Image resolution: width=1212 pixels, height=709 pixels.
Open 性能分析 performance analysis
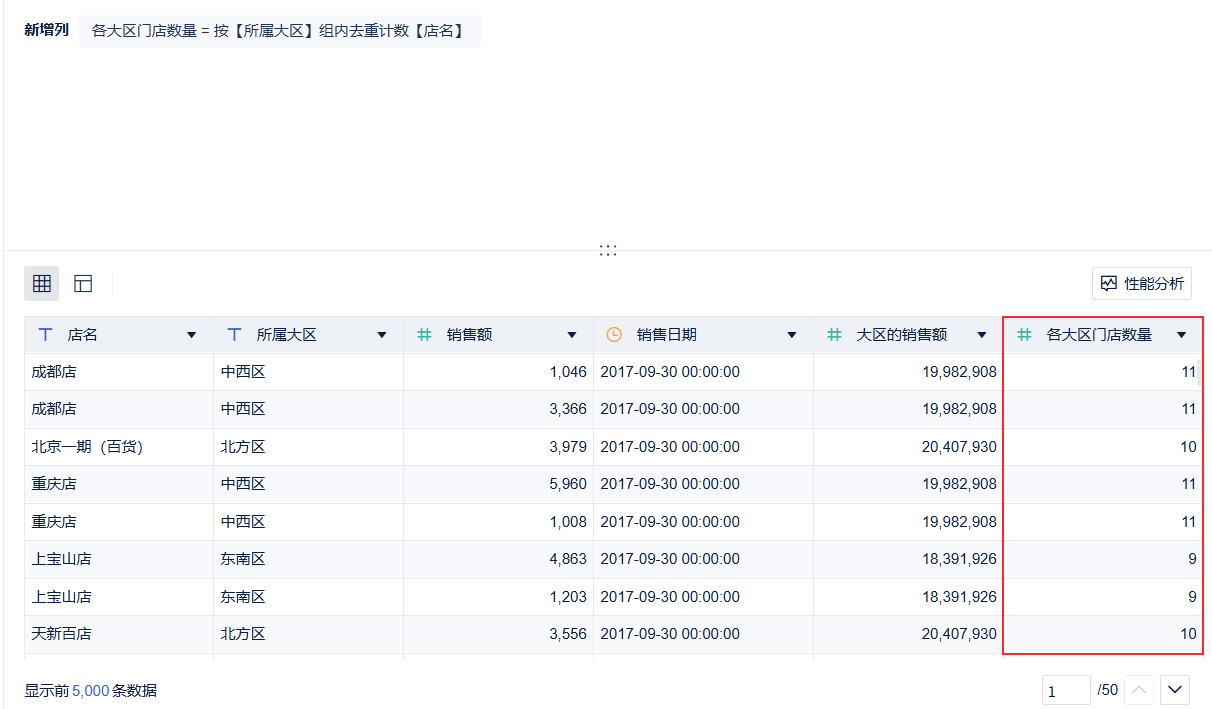click(x=1142, y=283)
